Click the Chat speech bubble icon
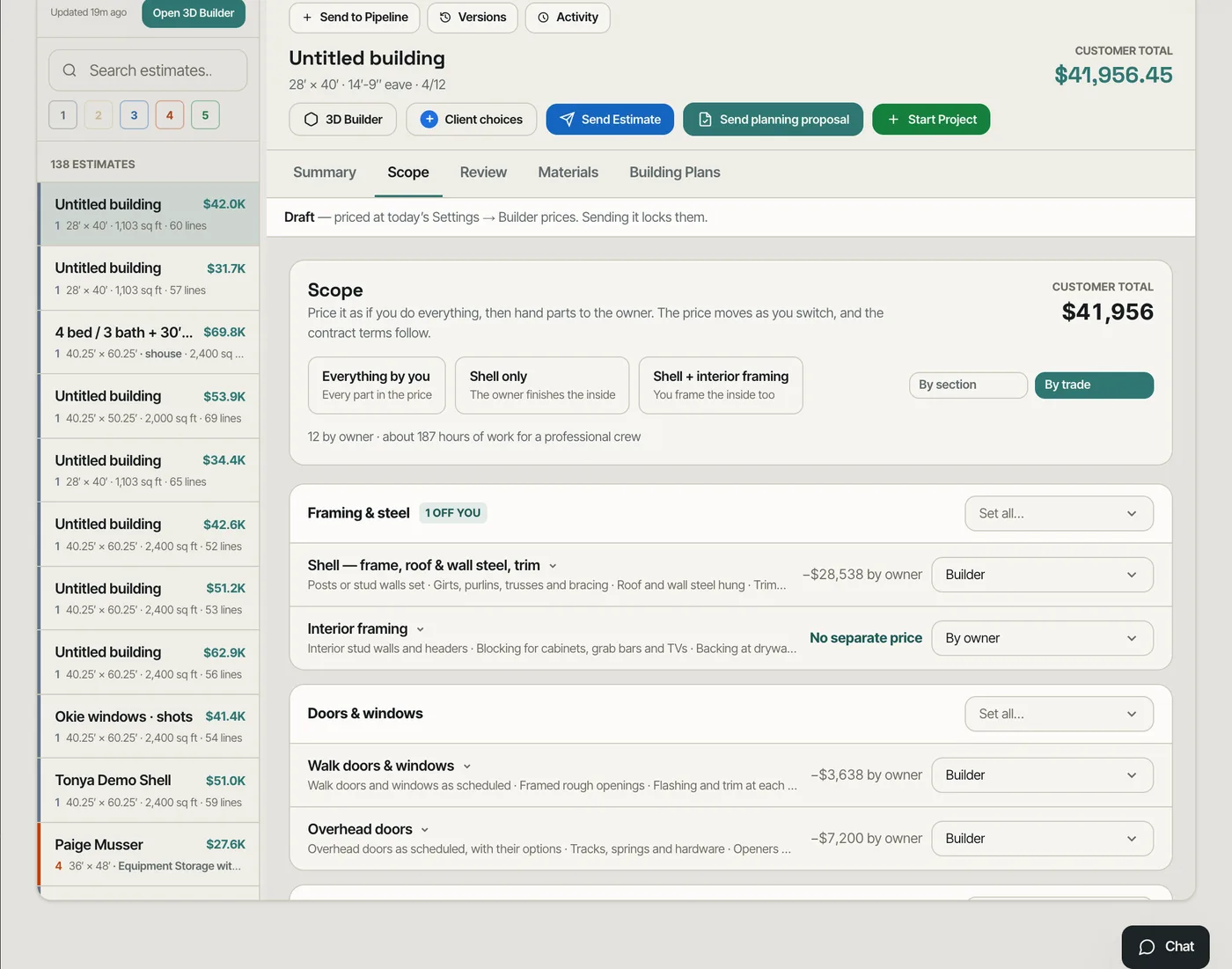The image size is (1232, 969). pyautogui.click(x=1147, y=947)
